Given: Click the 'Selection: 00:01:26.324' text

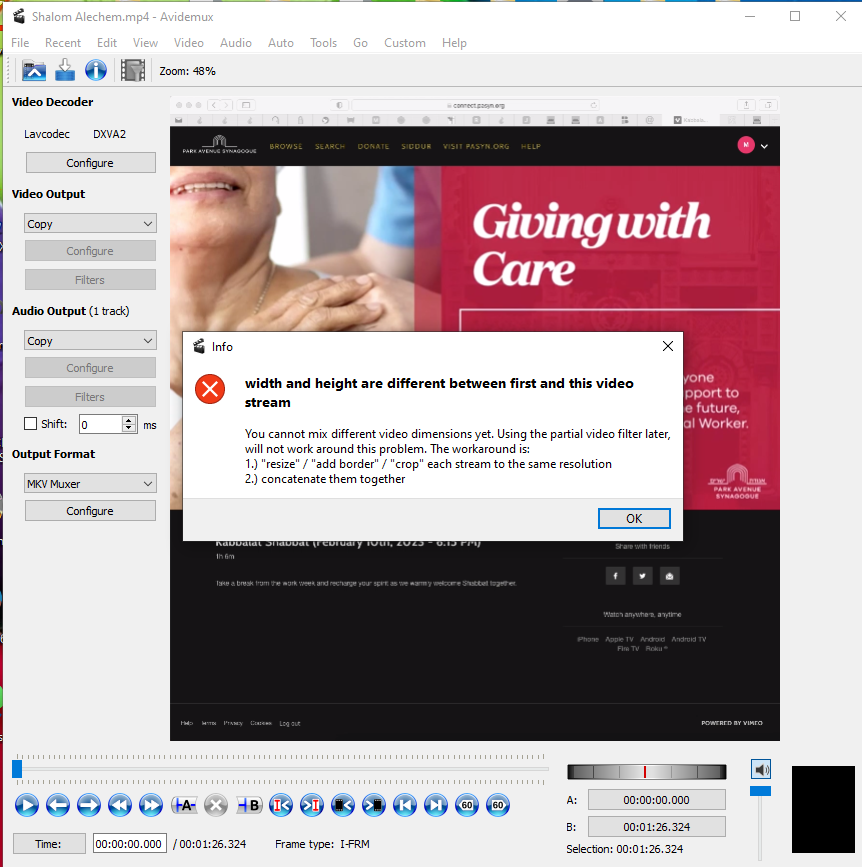Looking at the screenshot, I should (x=625, y=849).
